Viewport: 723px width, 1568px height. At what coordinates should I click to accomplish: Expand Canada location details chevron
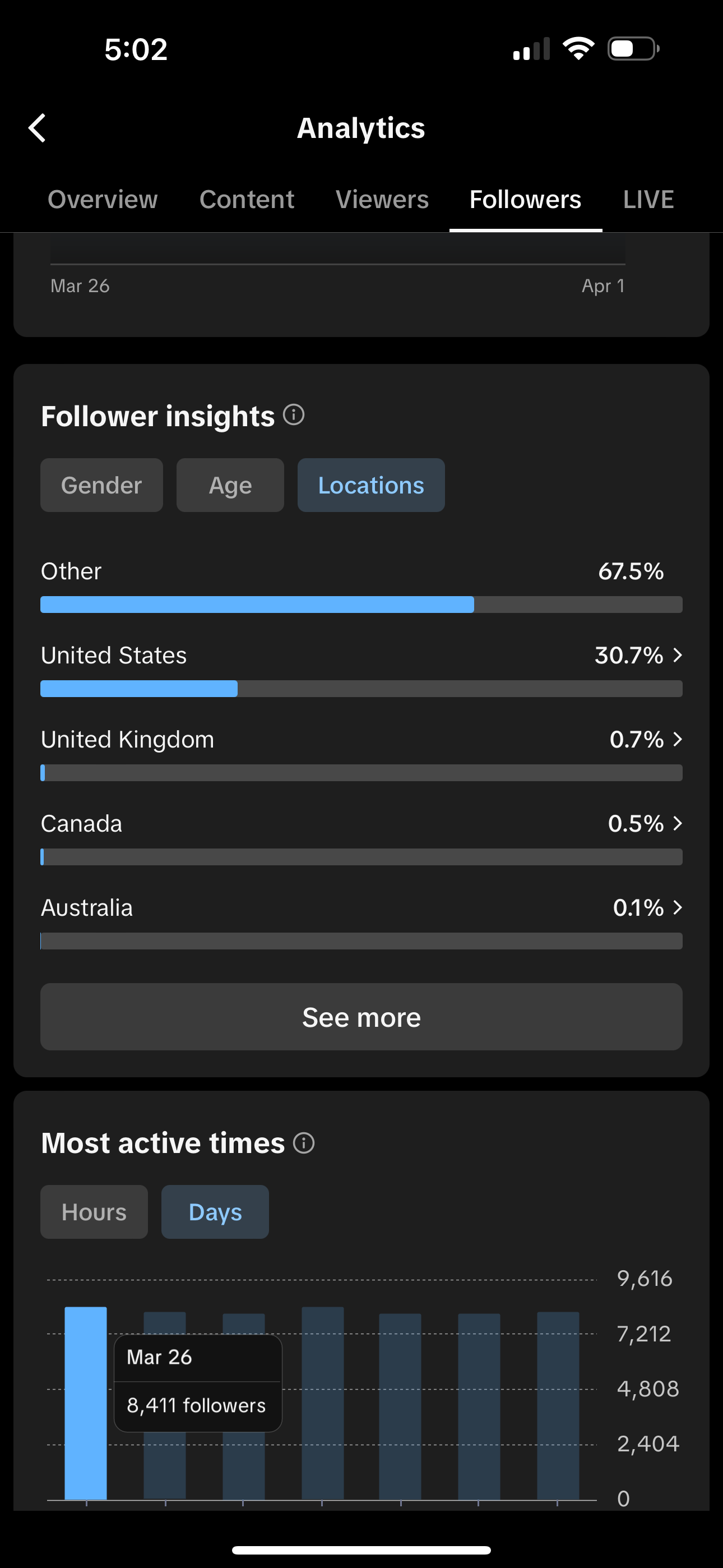coord(678,823)
